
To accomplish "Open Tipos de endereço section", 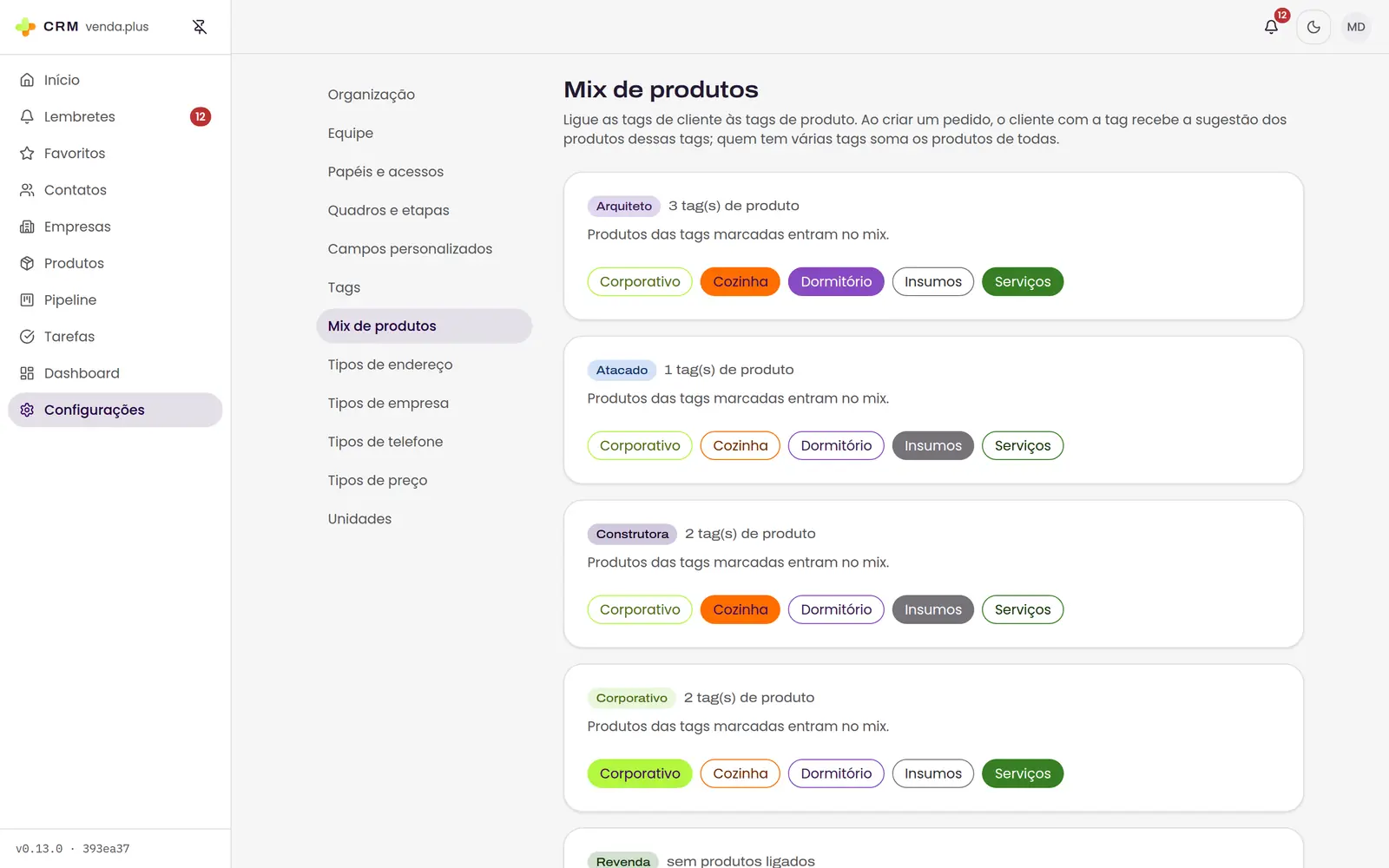I will (425, 365).
